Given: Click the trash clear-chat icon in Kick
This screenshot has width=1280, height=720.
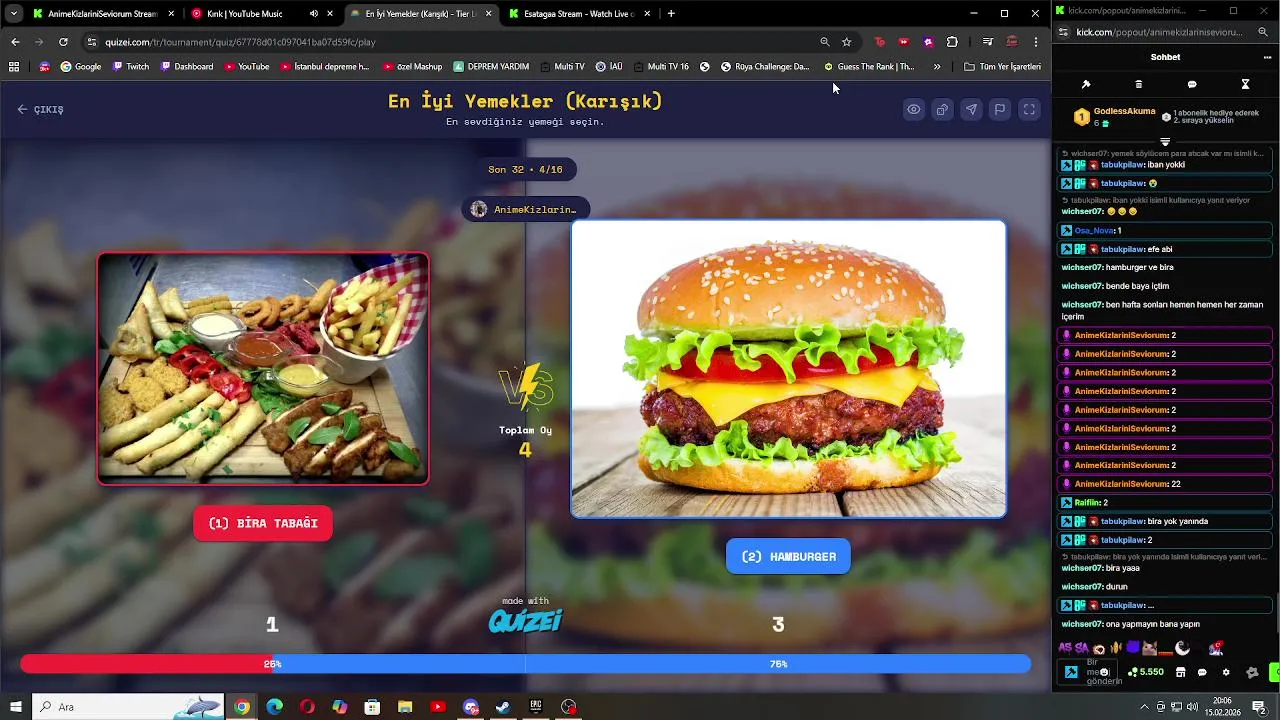Looking at the screenshot, I should (1139, 84).
